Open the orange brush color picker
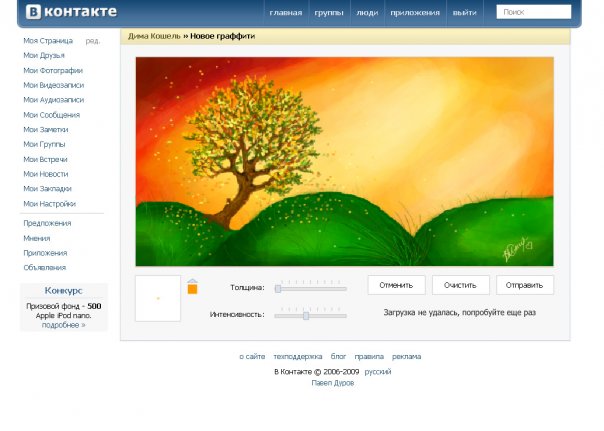Image resolution: width=604 pixels, height=431 pixels. pyautogui.click(x=192, y=288)
